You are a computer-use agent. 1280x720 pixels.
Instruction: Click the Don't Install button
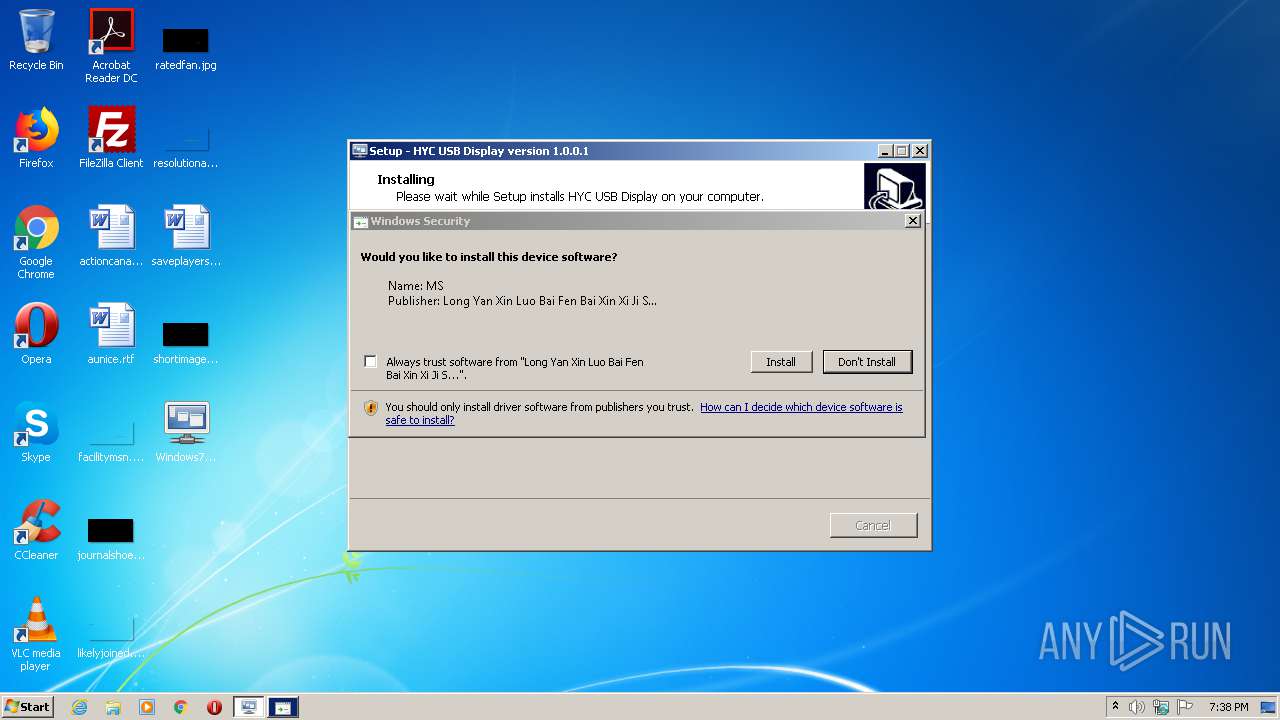point(867,362)
